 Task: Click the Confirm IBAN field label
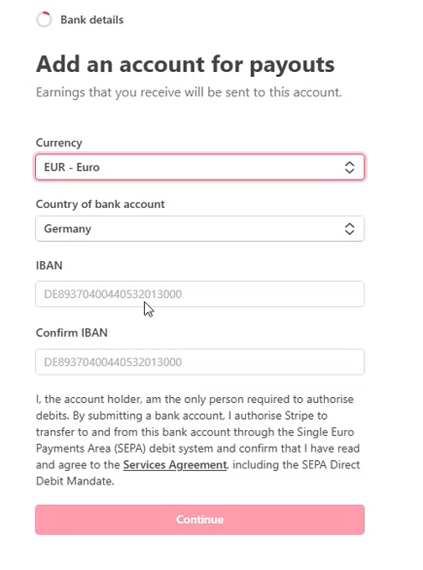[72, 333]
